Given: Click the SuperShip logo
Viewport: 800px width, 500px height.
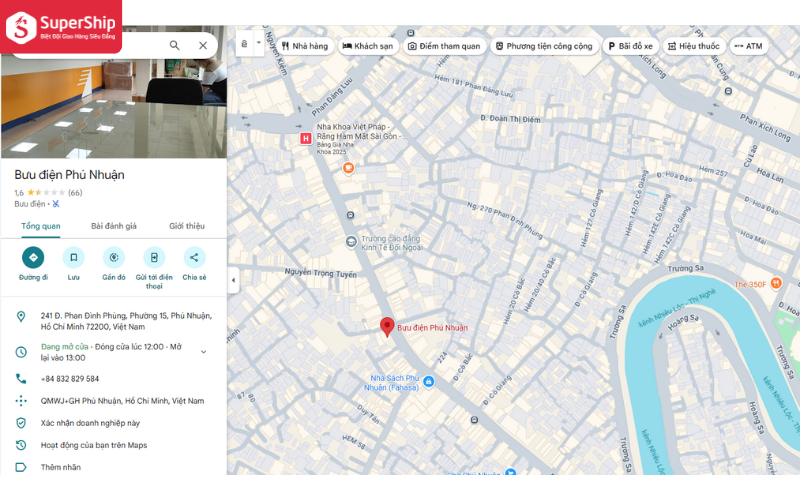Looking at the screenshot, I should pos(61,27).
